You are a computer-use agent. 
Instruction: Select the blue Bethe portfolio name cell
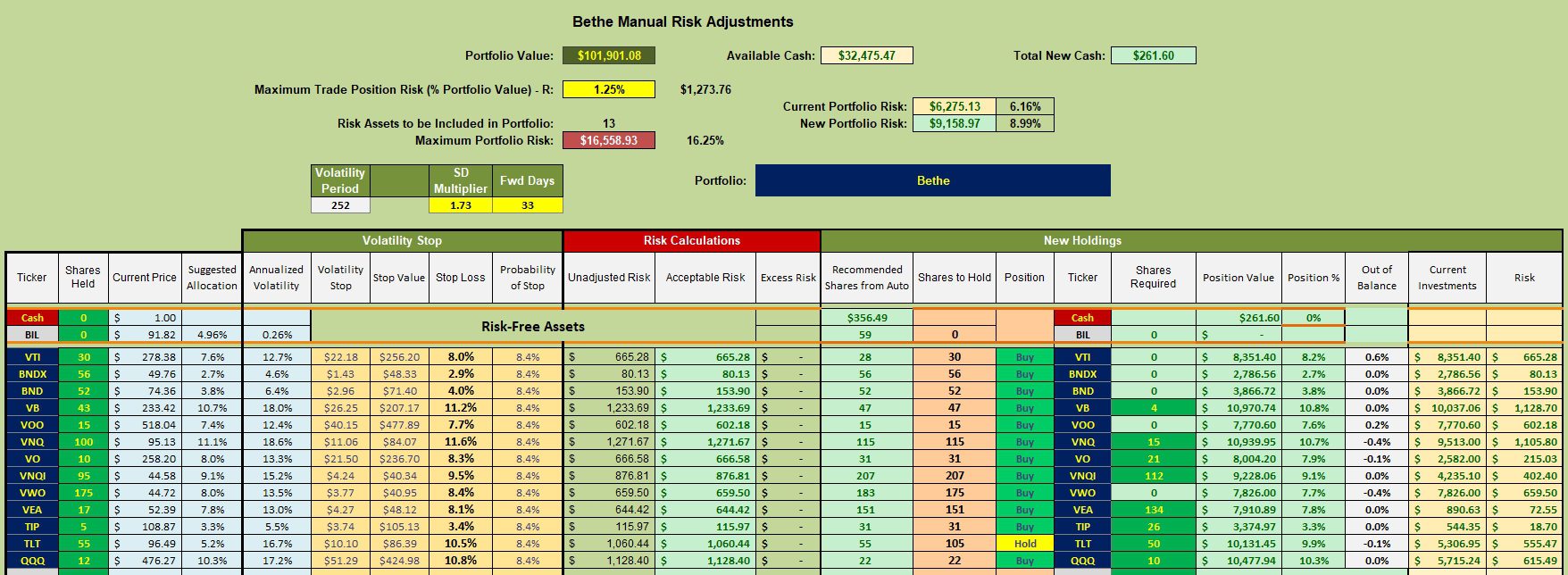point(933,180)
